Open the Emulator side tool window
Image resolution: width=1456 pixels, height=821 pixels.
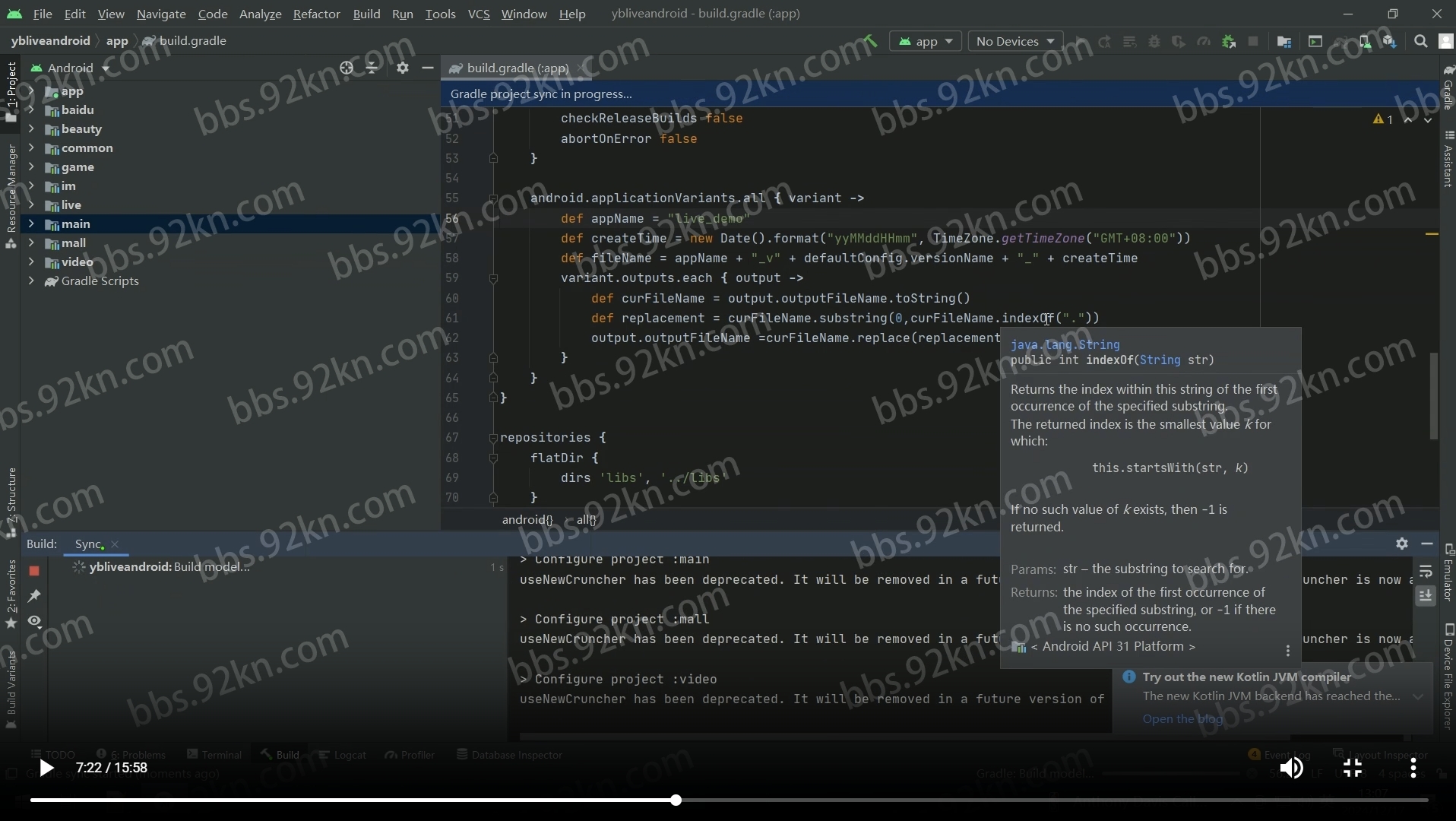pyautogui.click(x=1448, y=572)
